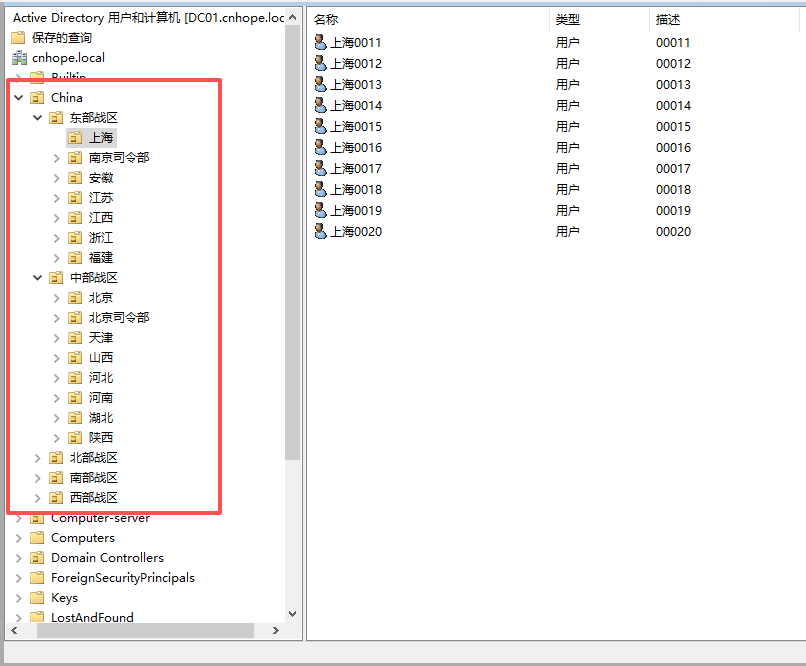
Task: Click the tree's scroll down arrow
Action: (x=292, y=614)
